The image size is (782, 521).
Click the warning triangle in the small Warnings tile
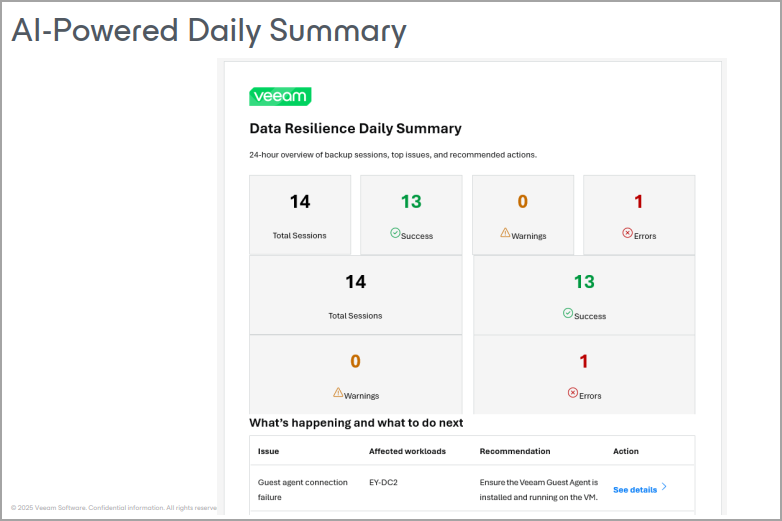coord(505,233)
